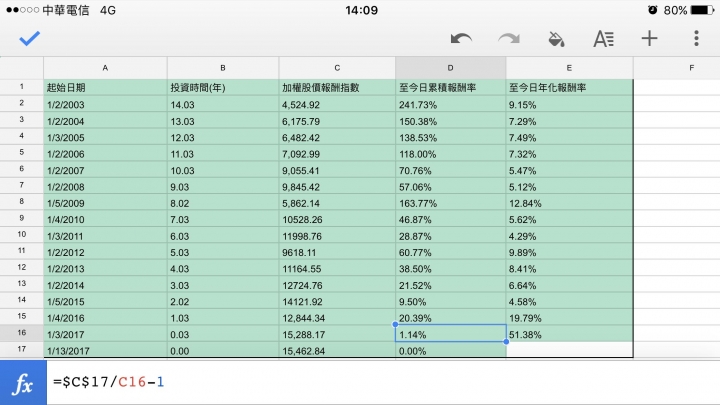Viewport: 720px width, 405px height.
Task: Select cell D16 containing 1.14%
Action: point(450,333)
